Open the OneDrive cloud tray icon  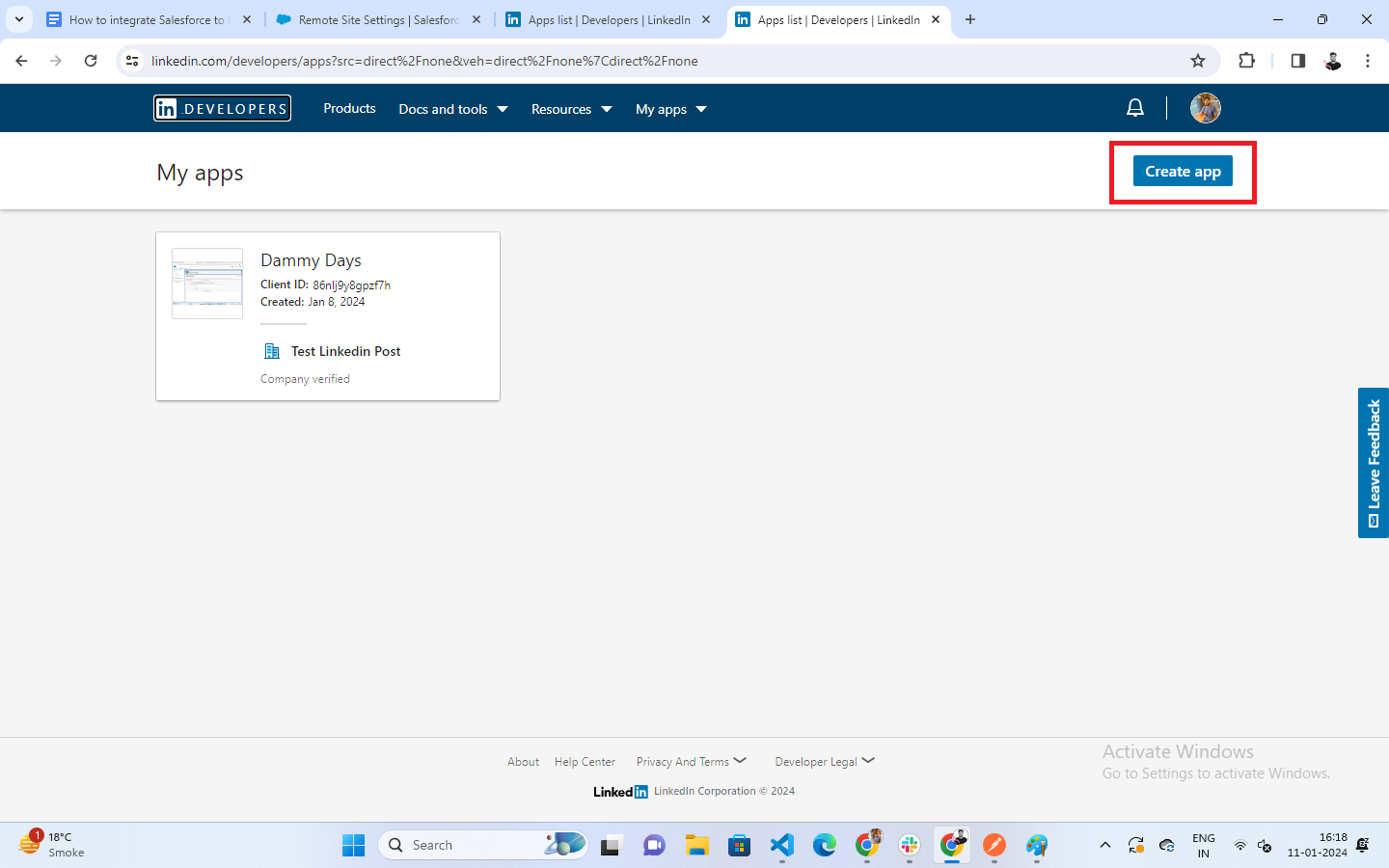pyautogui.click(x=1166, y=846)
